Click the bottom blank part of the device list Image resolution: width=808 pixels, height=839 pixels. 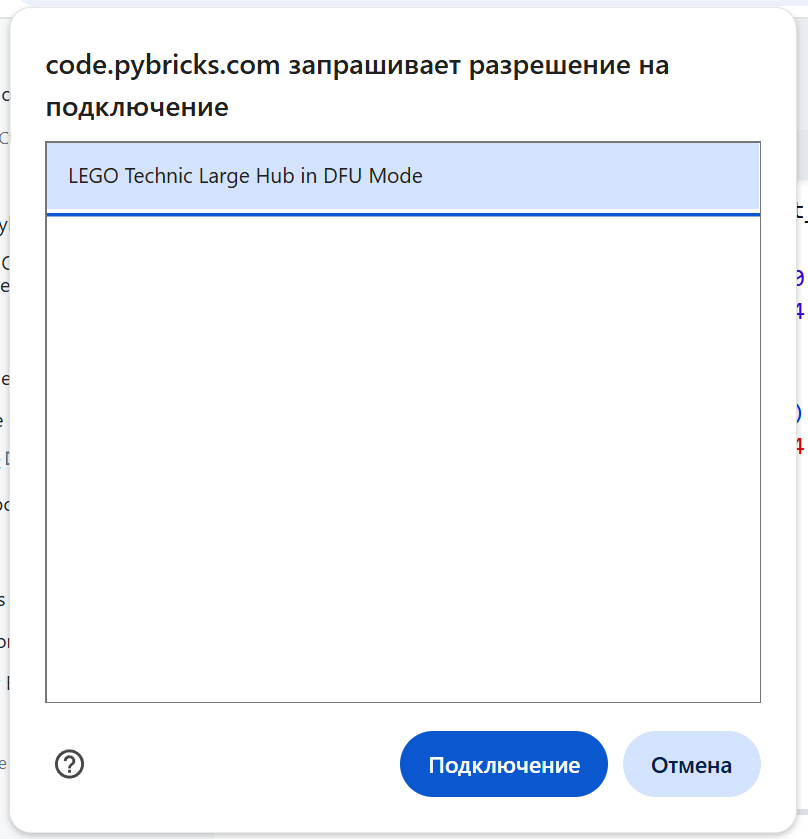pyautogui.click(x=403, y=660)
